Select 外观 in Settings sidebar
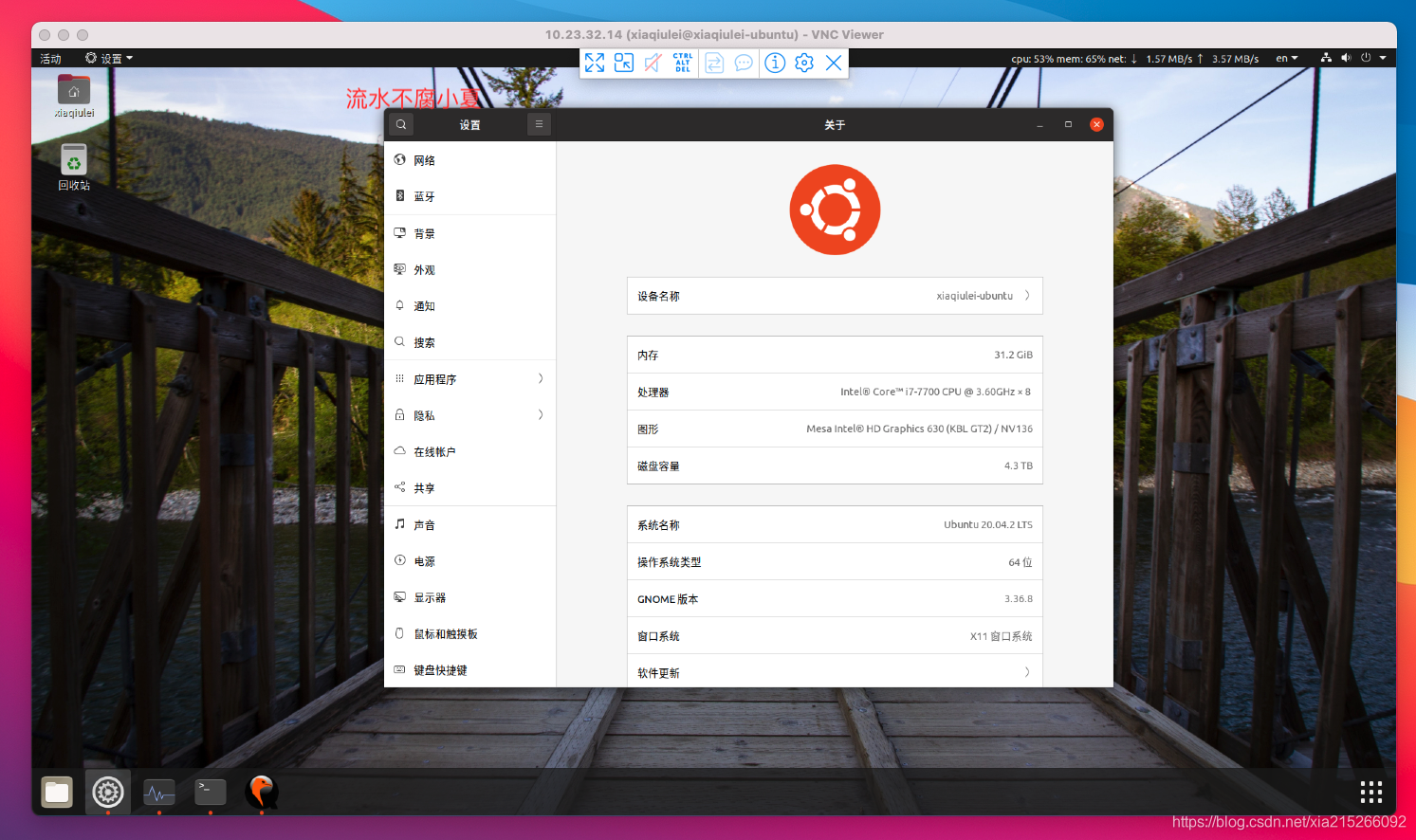Viewport: 1416px width, 840px height. [x=469, y=269]
